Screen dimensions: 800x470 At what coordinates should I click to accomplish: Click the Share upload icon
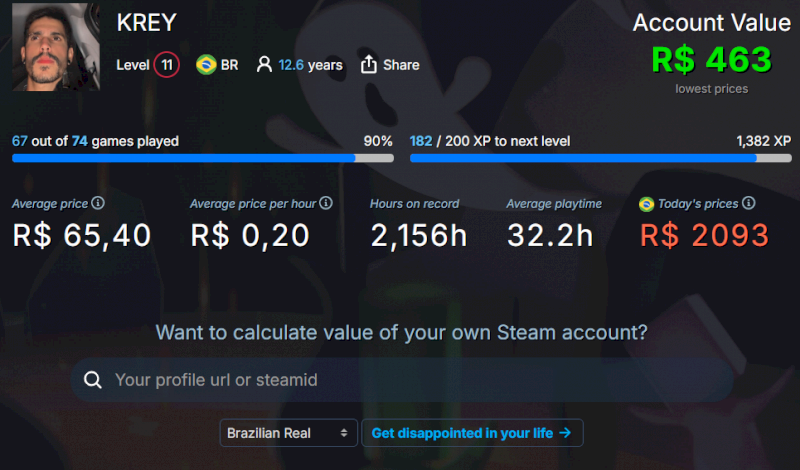[368, 65]
